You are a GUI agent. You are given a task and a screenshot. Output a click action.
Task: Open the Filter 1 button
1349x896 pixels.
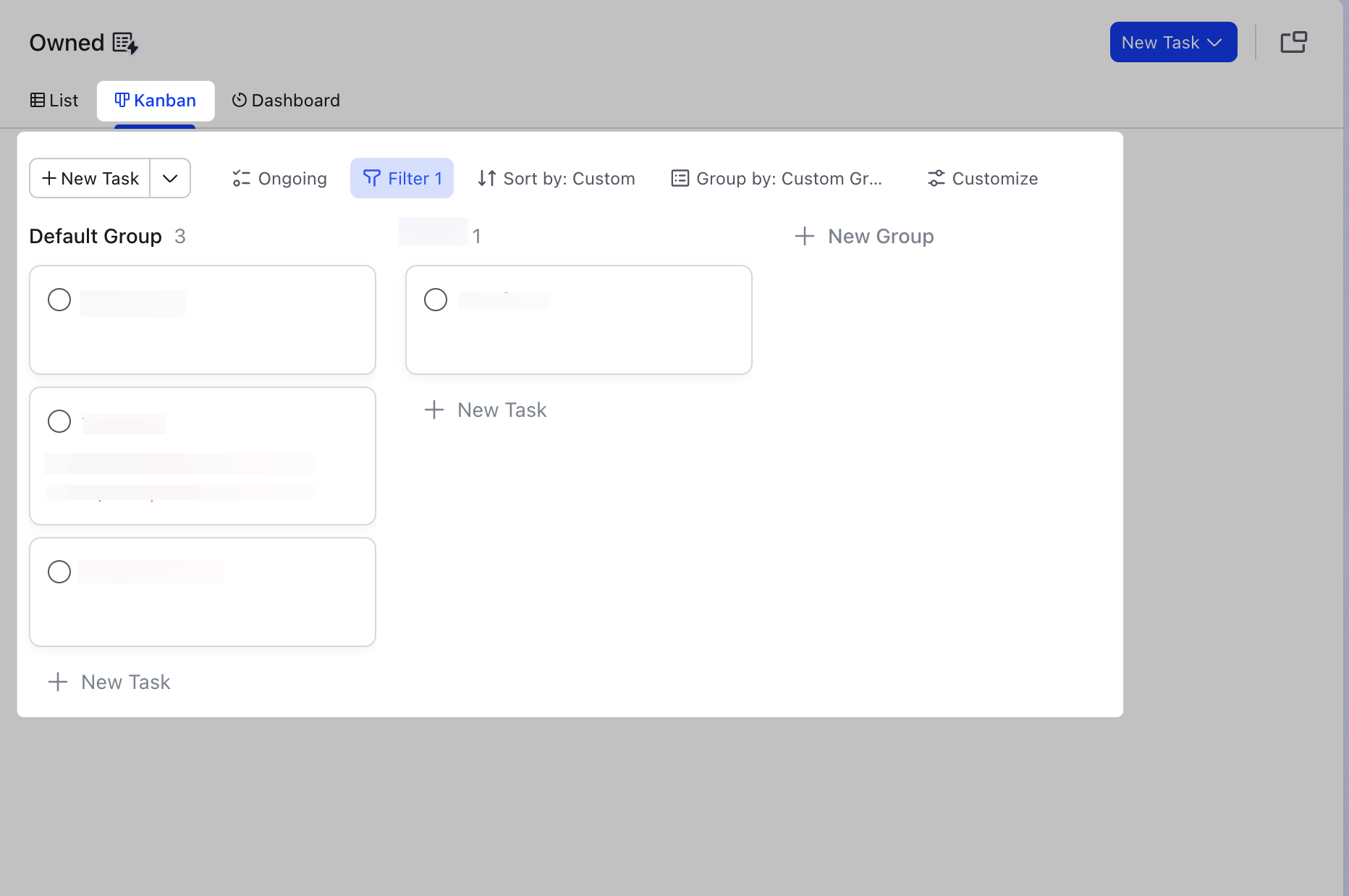402,178
